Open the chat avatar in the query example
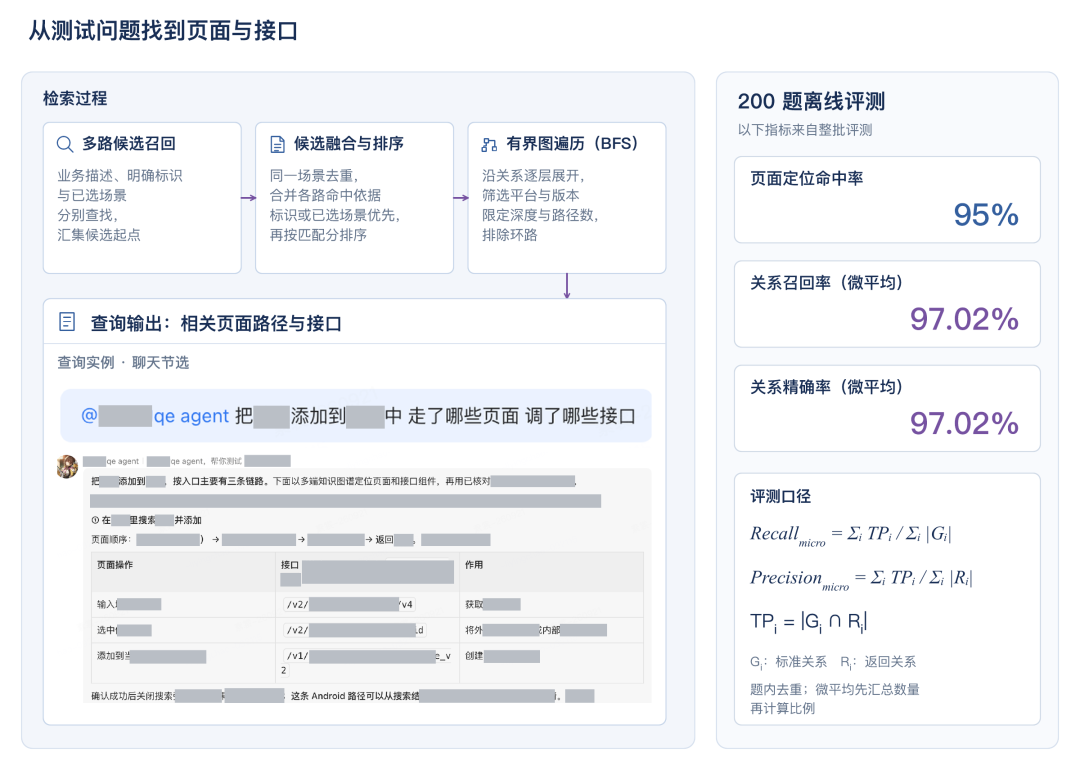The image size is (1080, 770). [x=67, y=466]
